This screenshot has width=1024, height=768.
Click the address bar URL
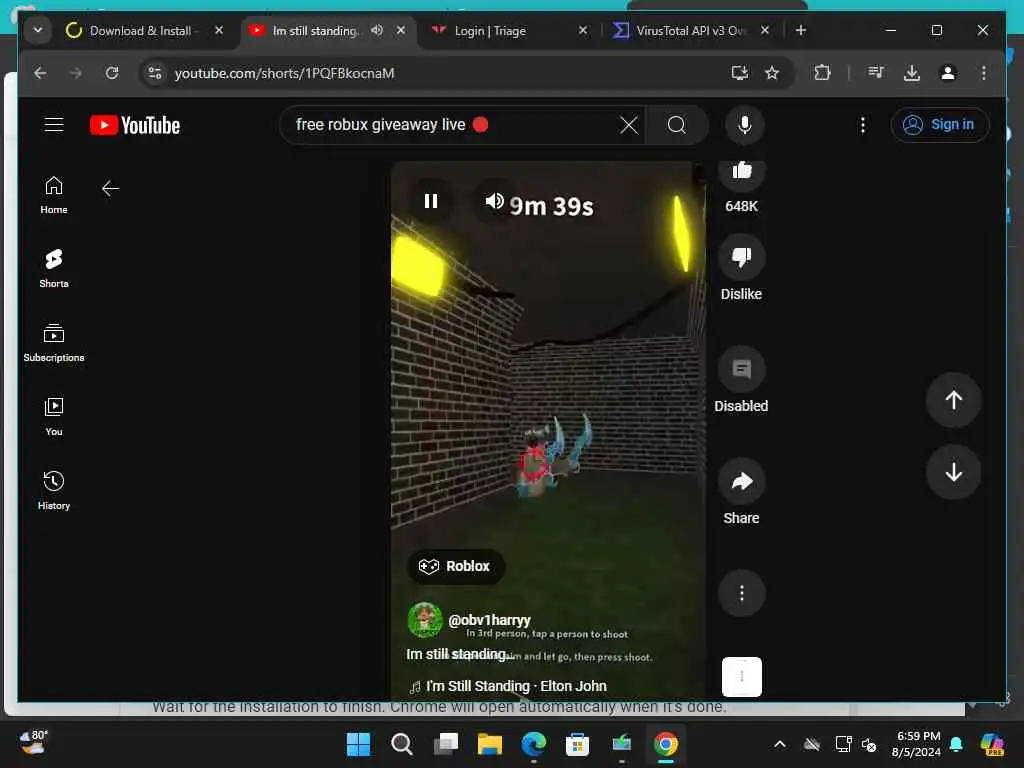(284, 73)
